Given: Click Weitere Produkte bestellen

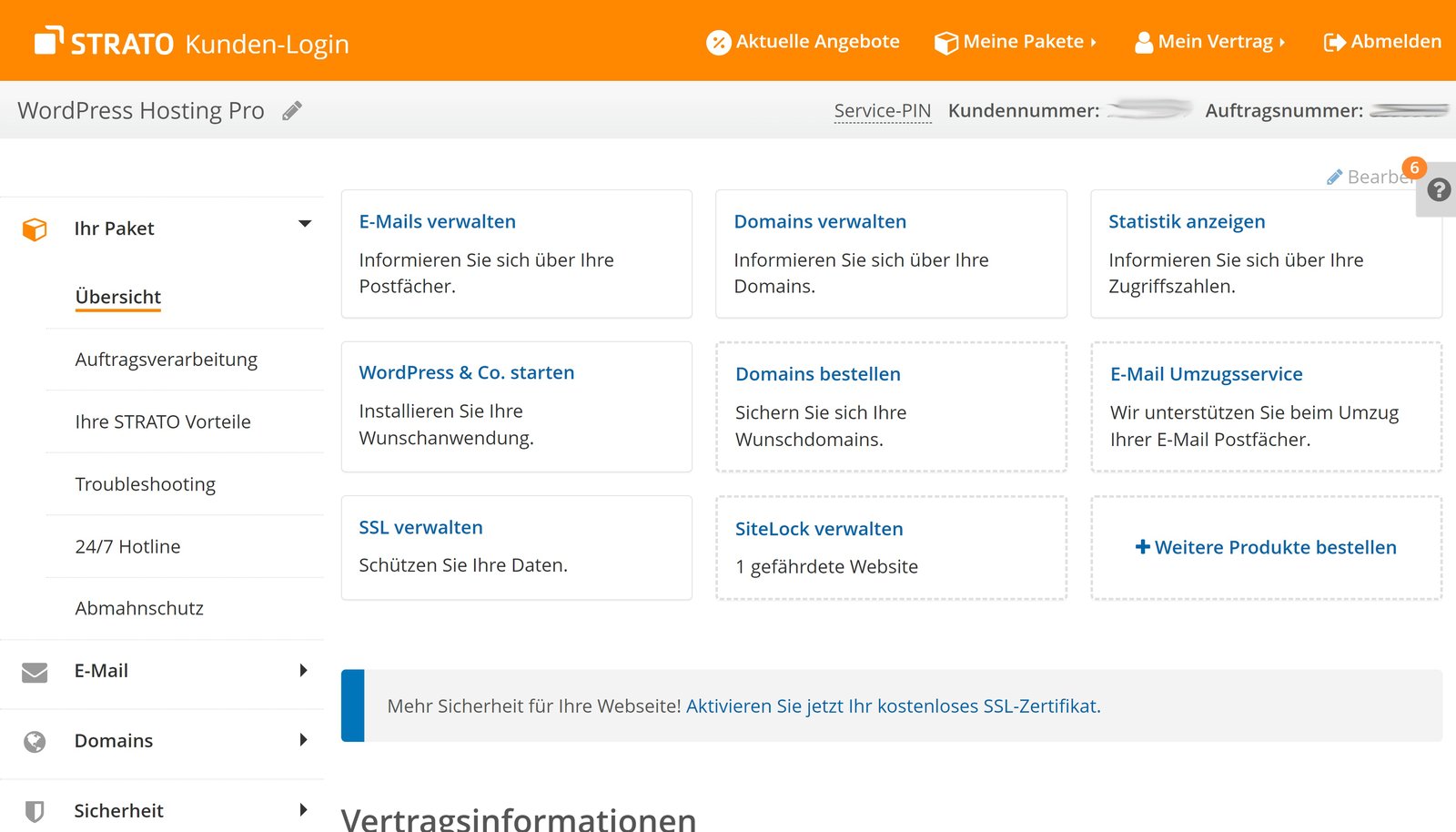Looking at the screenshot, I should [x=1267, y=547].
